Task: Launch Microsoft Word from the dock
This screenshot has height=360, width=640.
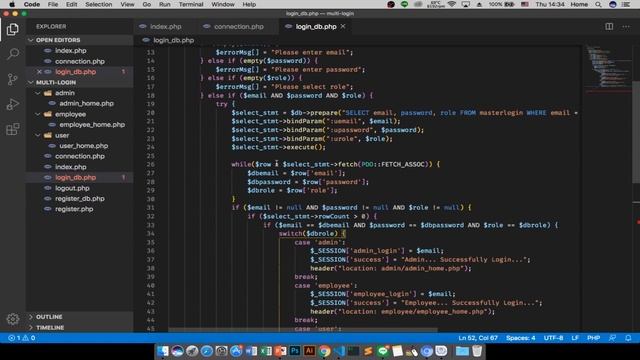Action: (251, 351)
